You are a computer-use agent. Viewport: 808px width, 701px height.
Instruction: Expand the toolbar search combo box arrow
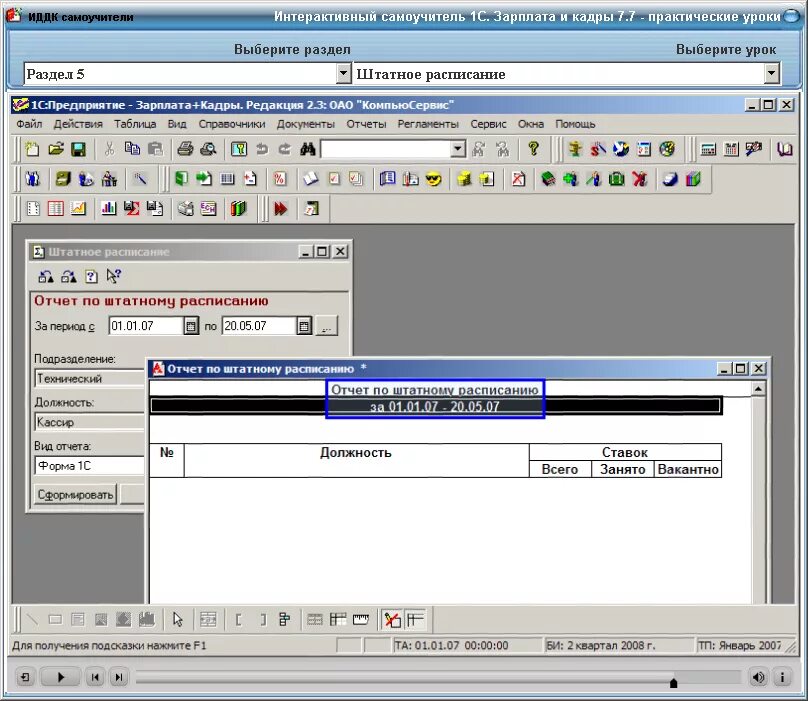tap(458, 149)
